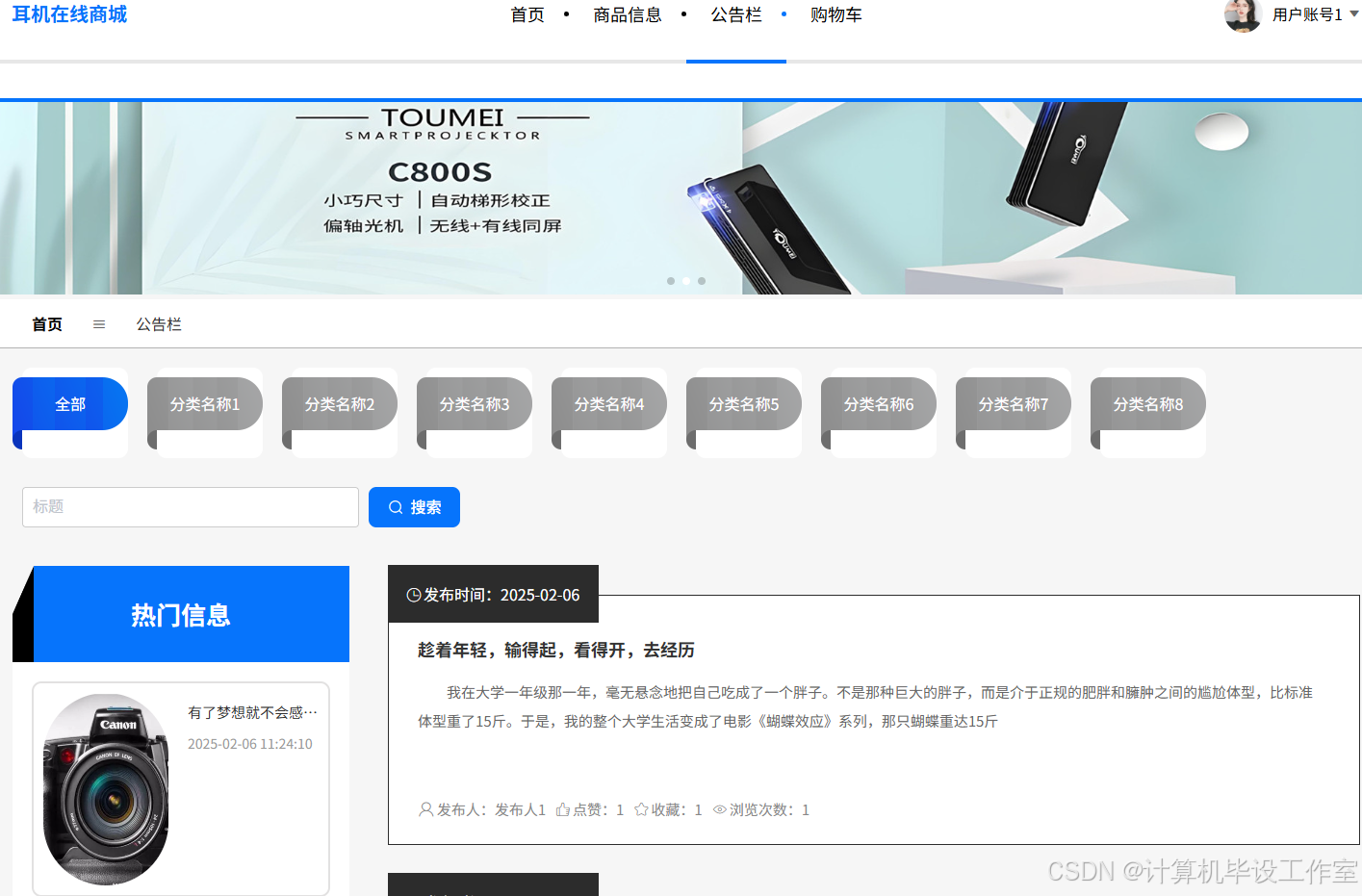Open the TOUMEI C800S projector banner
Viewport: 1362px width, 896px height.
[x=681, y=198]
